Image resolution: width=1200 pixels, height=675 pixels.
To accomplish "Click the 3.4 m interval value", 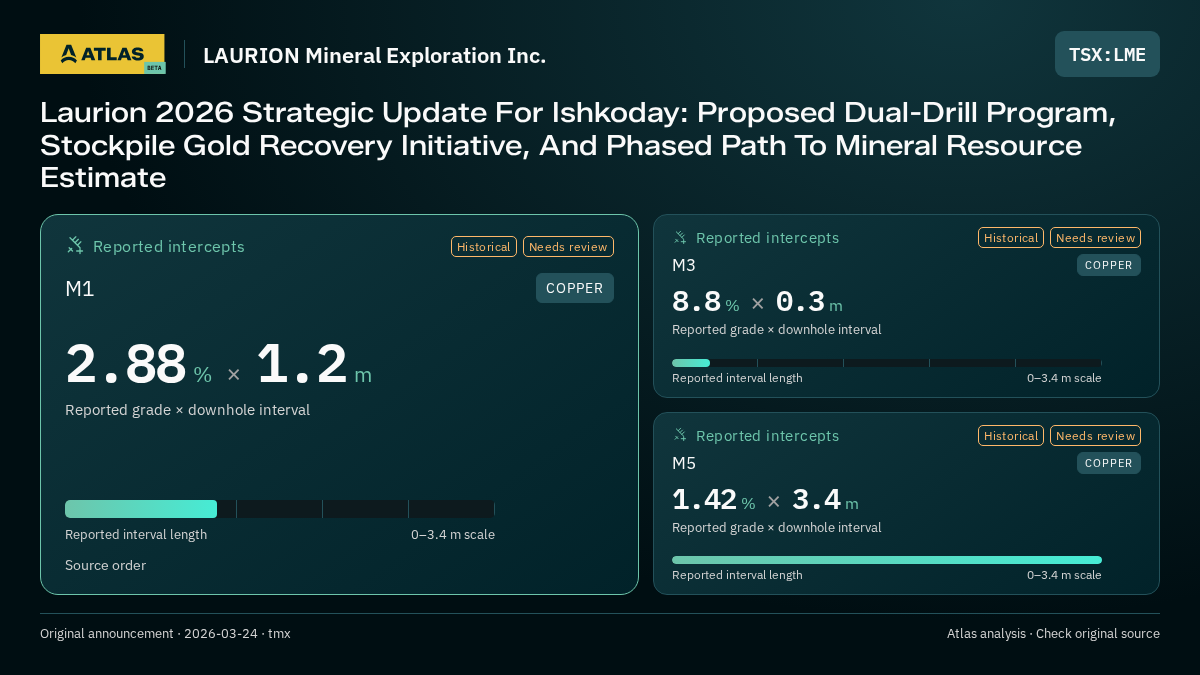I will click(x=825, y=500).
